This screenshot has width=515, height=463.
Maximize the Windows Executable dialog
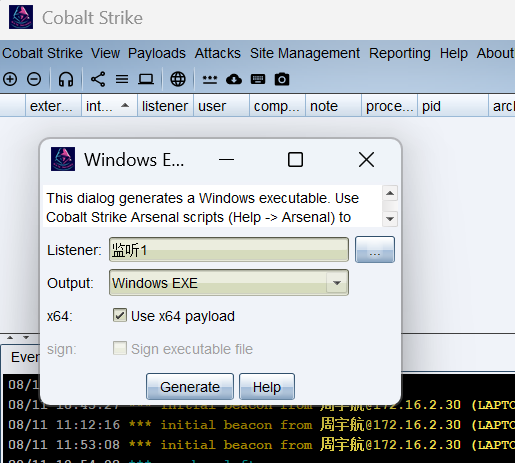coord(295,159)
